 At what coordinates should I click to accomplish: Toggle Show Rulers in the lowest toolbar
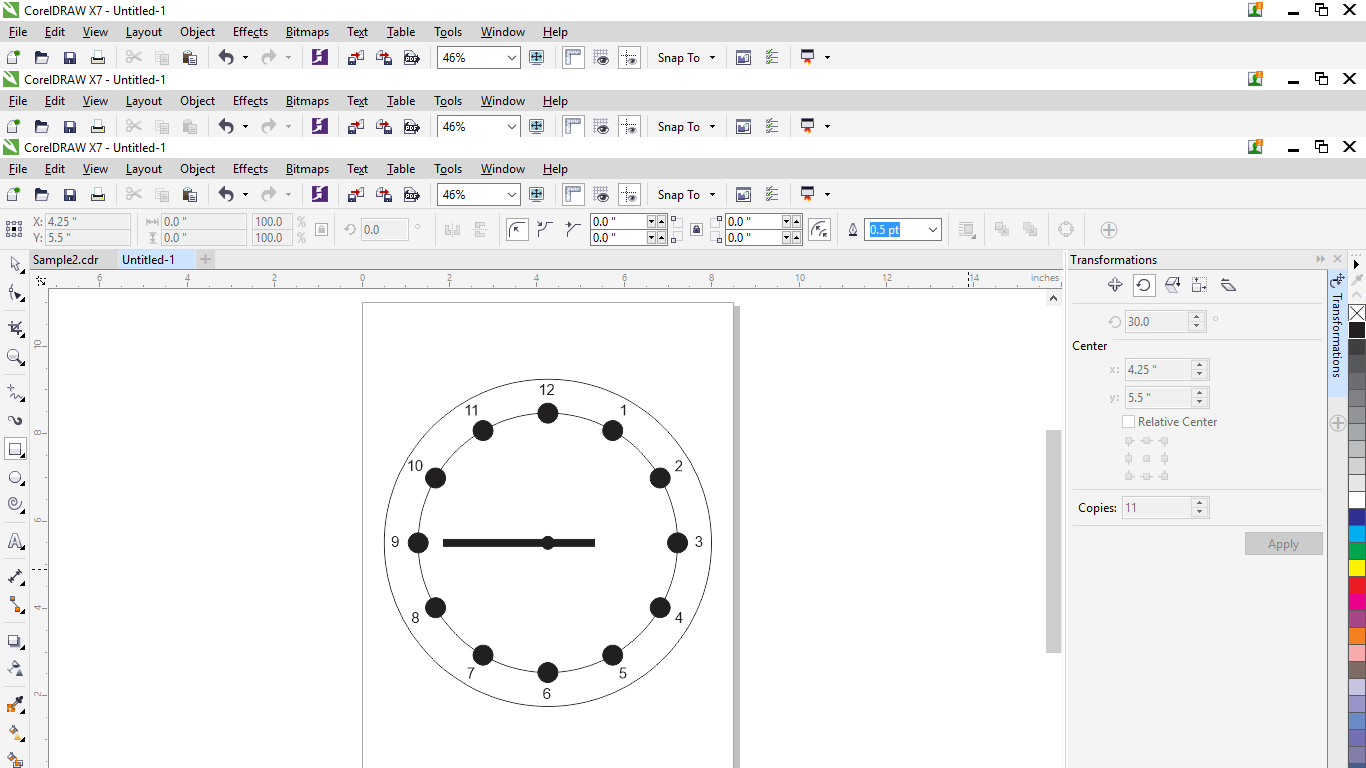tap(574, 195)
